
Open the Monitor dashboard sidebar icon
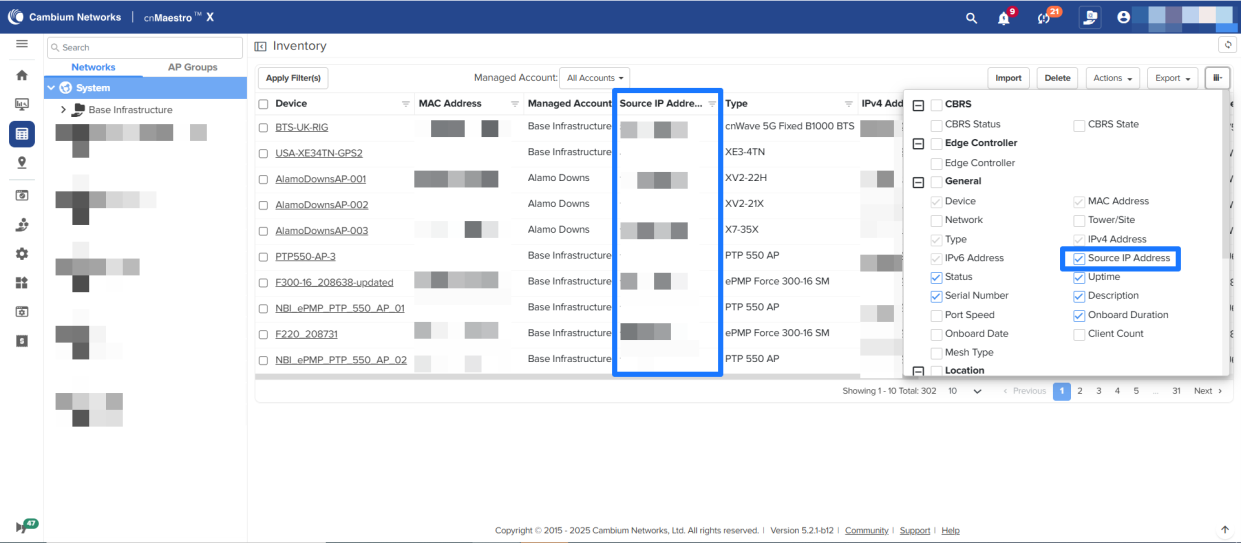point(21,103)
